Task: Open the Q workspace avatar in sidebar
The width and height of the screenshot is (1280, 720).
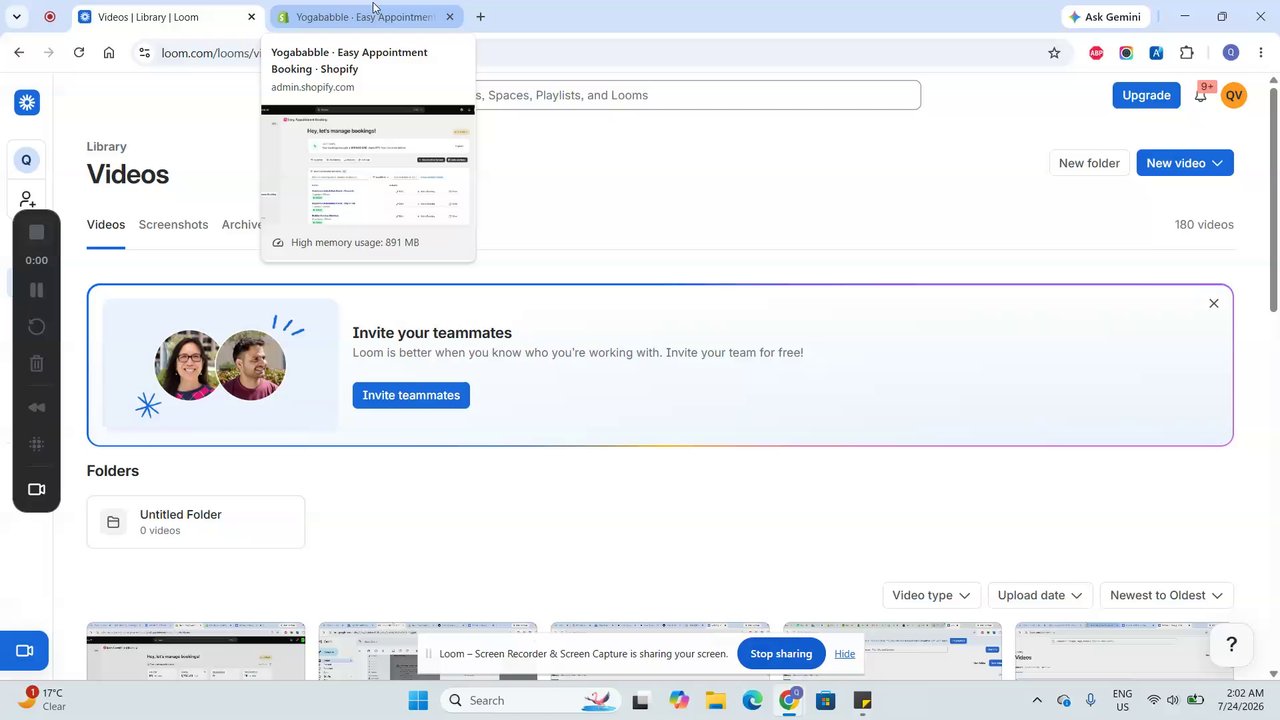Action: coord(26,160)
